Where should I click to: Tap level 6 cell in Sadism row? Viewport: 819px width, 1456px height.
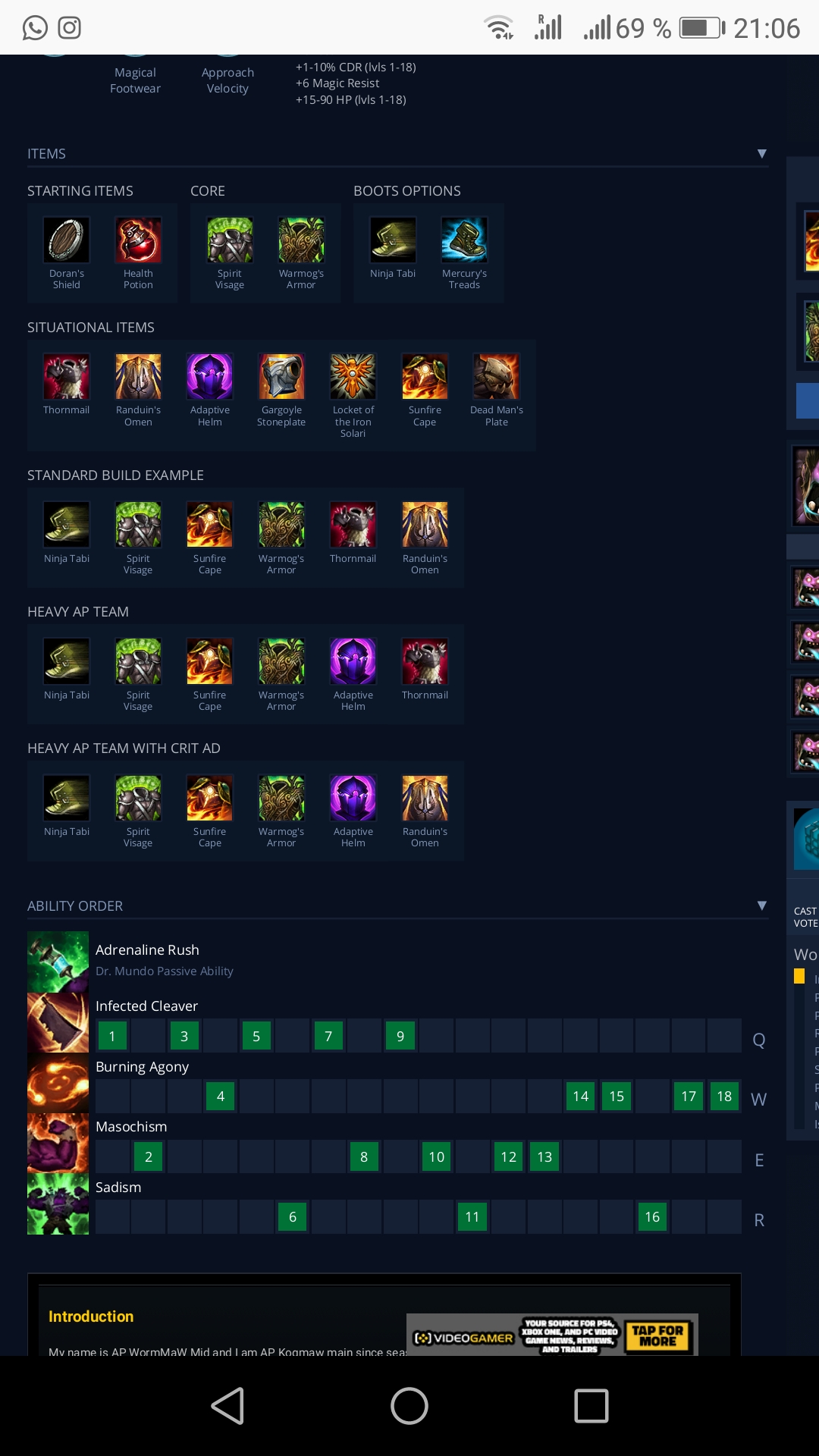(x=293, y=1217)
